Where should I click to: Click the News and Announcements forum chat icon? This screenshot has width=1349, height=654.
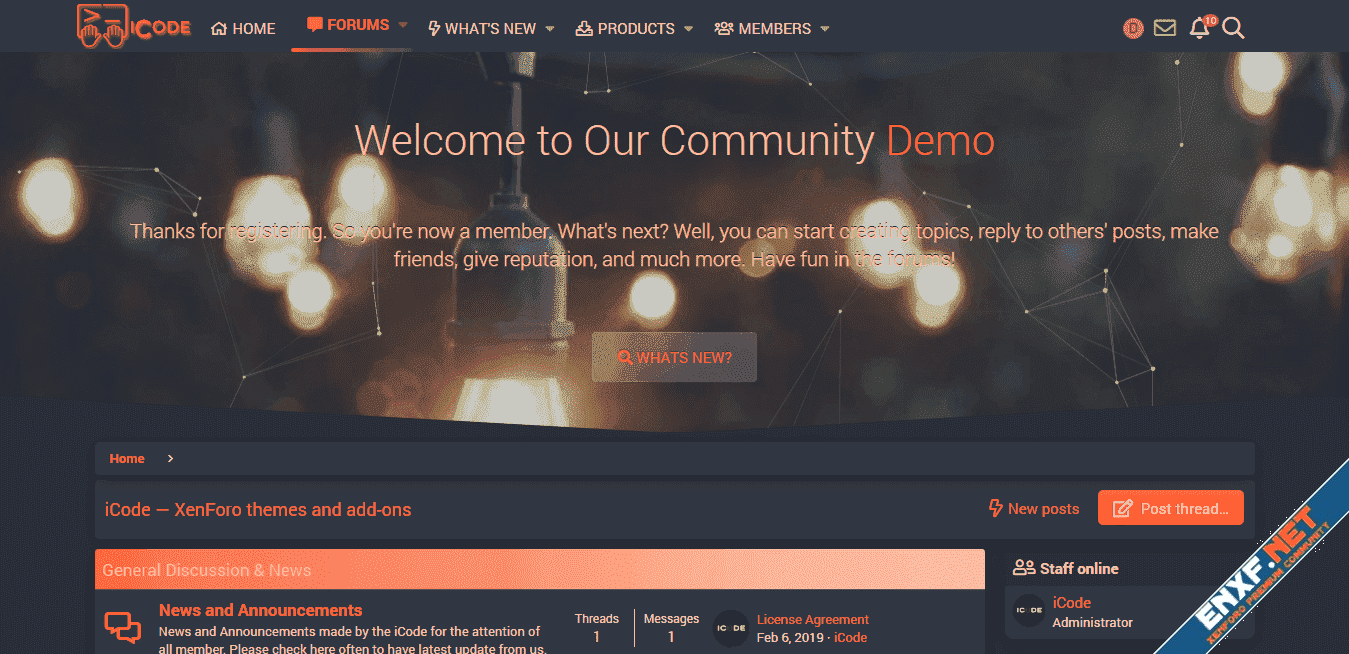(123, 627)
